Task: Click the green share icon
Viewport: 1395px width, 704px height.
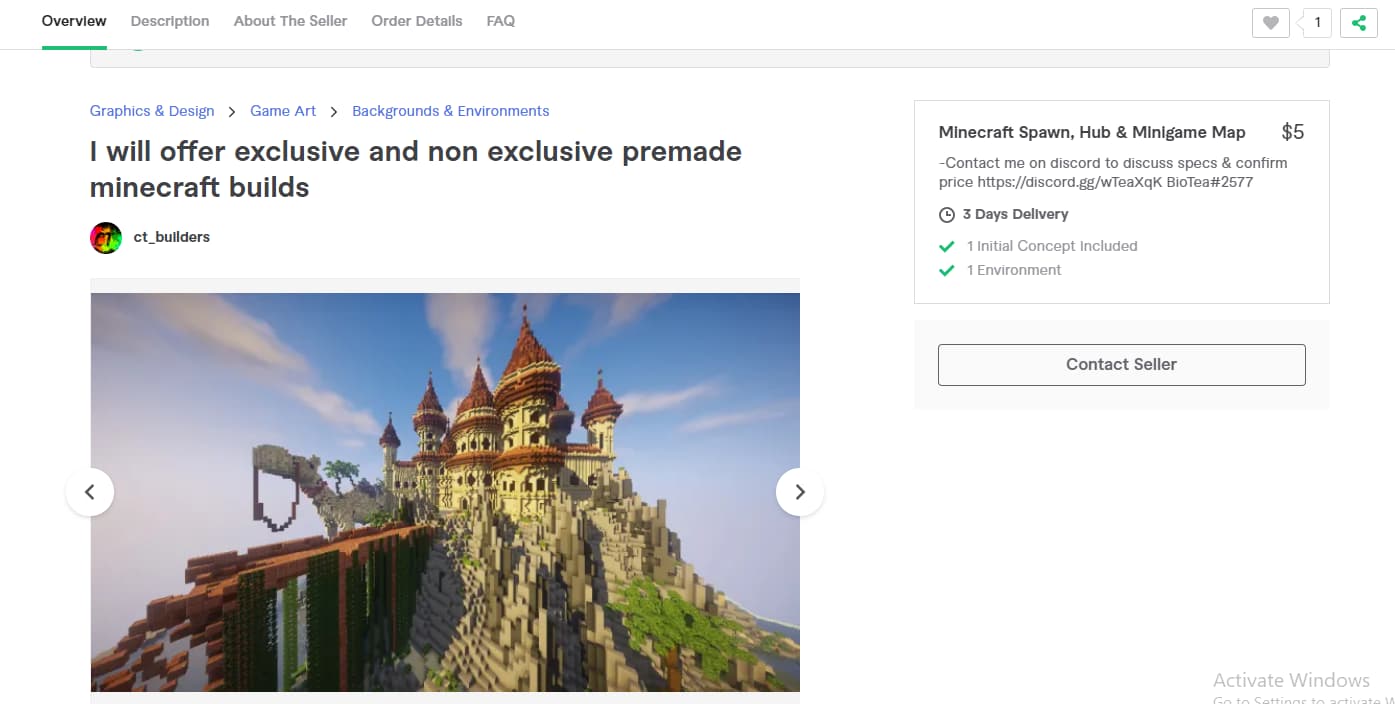Action: [1358, 23]
